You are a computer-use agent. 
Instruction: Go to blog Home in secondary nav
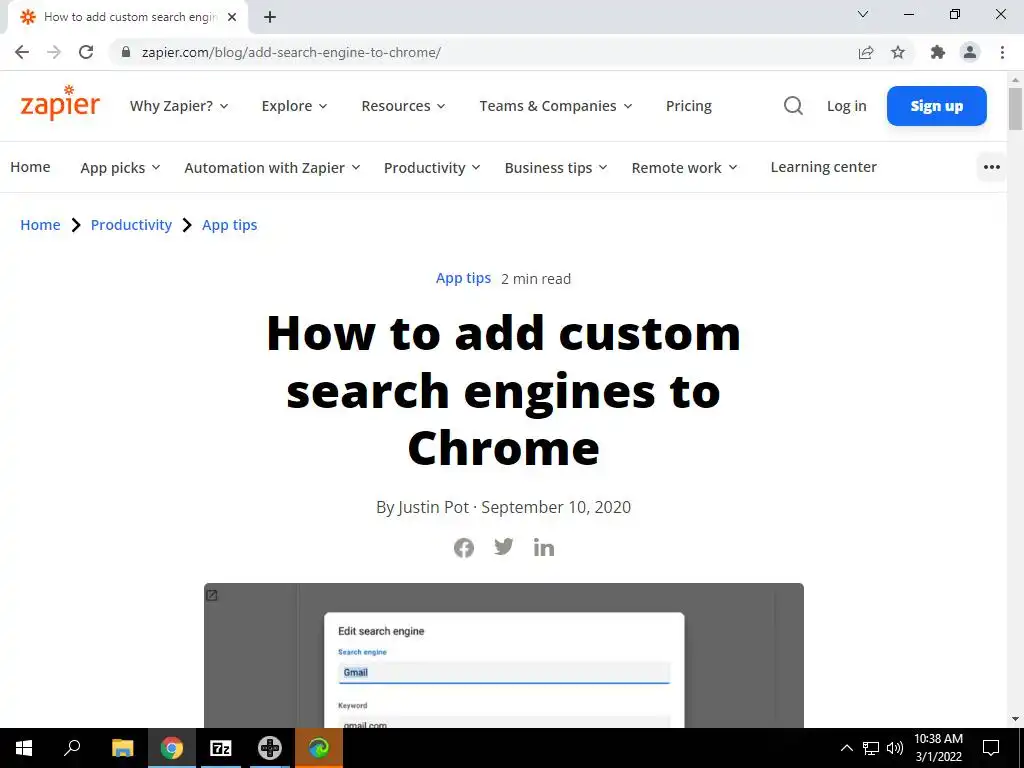[30, 167]
